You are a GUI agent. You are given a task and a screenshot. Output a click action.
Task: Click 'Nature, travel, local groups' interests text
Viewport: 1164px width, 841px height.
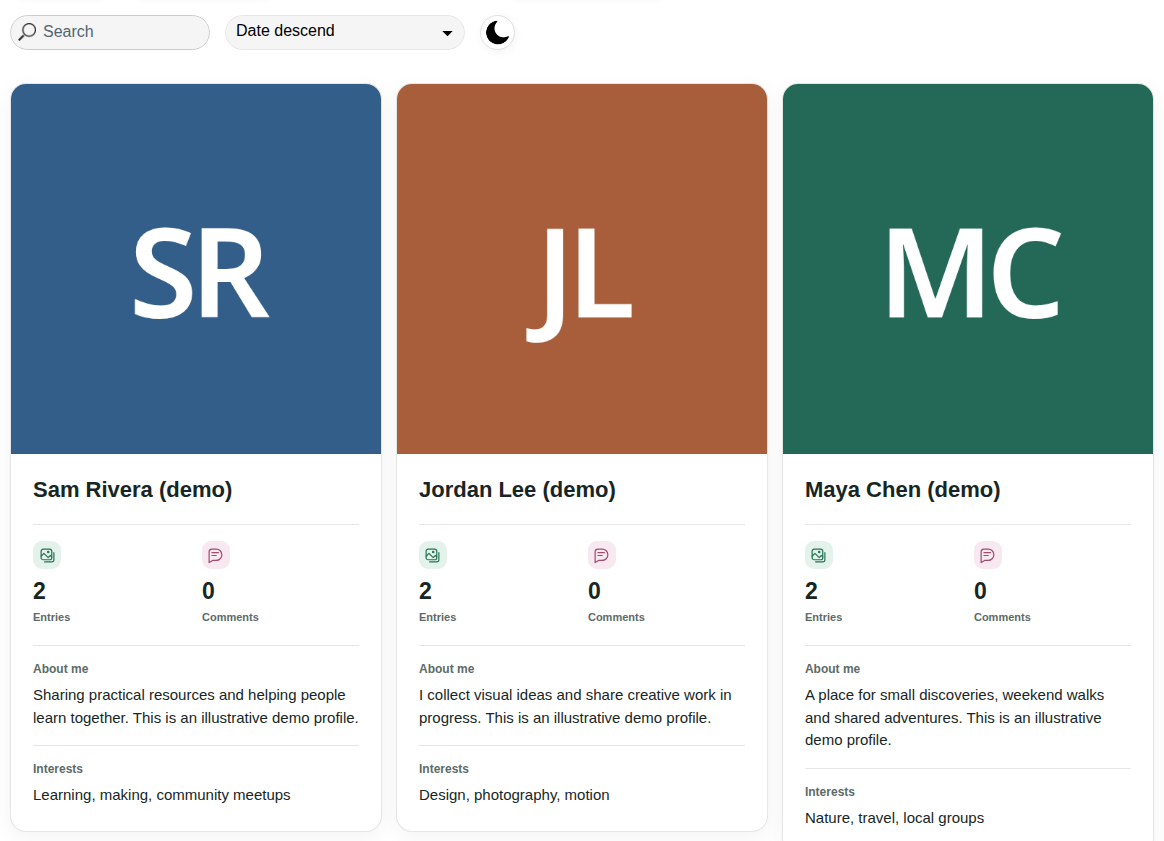click(x=895, y=818)
